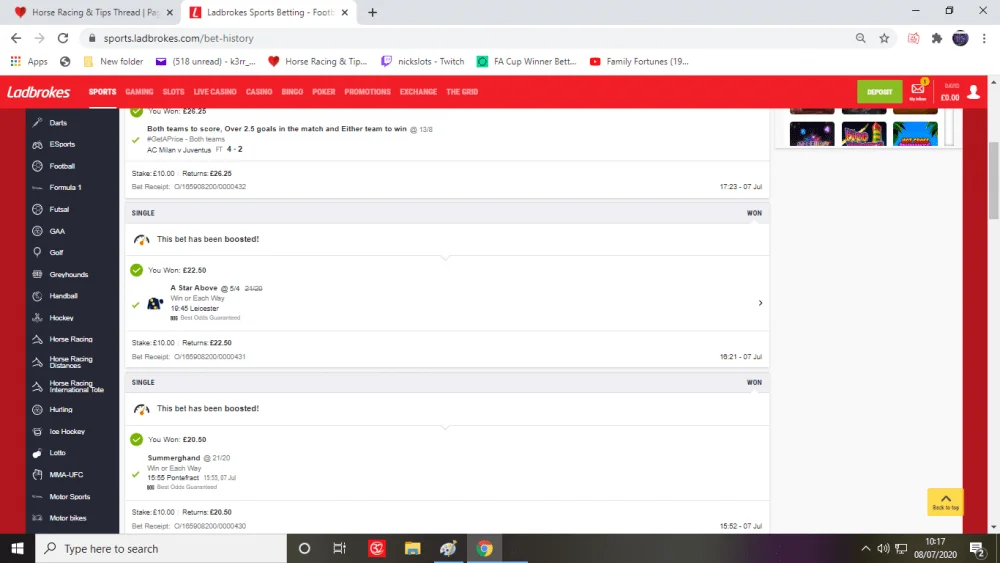Viewport: 1000px width, 563px height.
Task: Open notification center icon
Action: (977, 548)
